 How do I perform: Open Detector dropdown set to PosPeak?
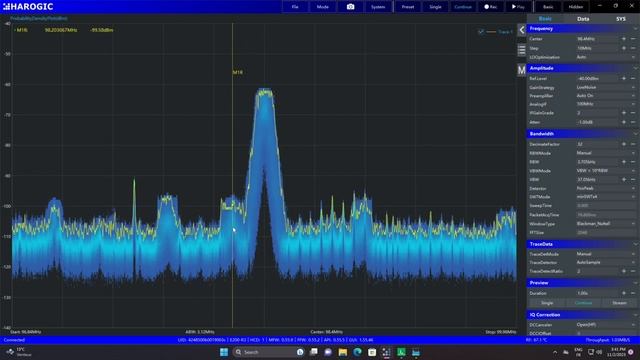(606, 189)
